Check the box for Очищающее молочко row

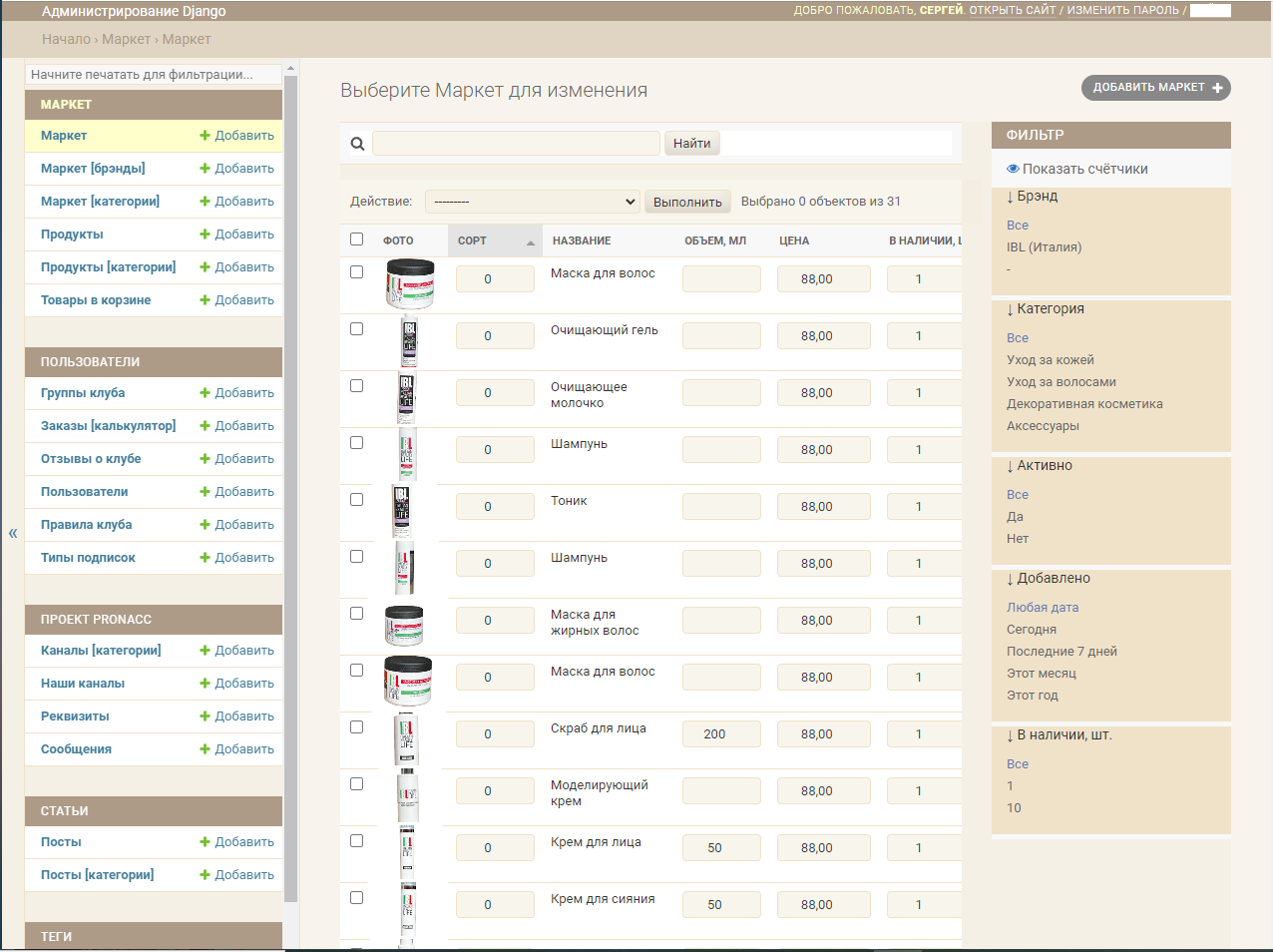coord(356,386)
